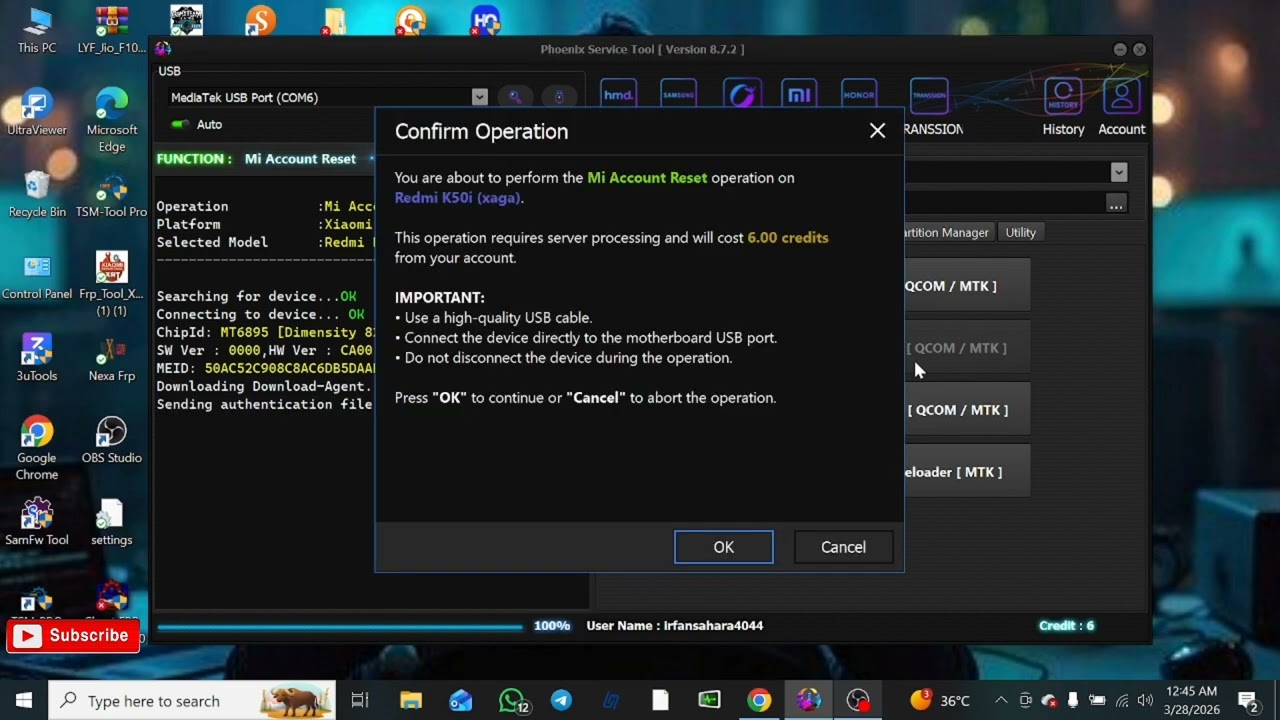Click the taskbar search box
Viewport: 1280px width, 720px height.
pos(192,700)
